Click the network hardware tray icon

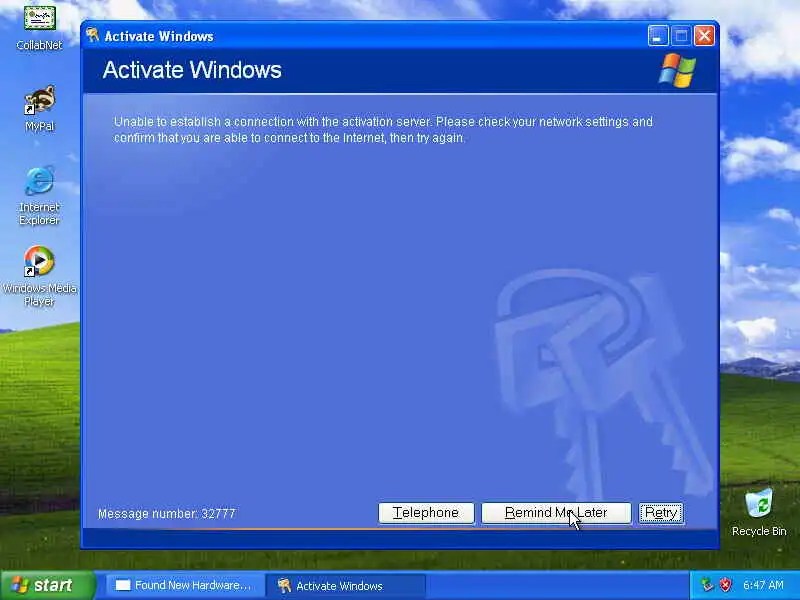click(707, 585)
